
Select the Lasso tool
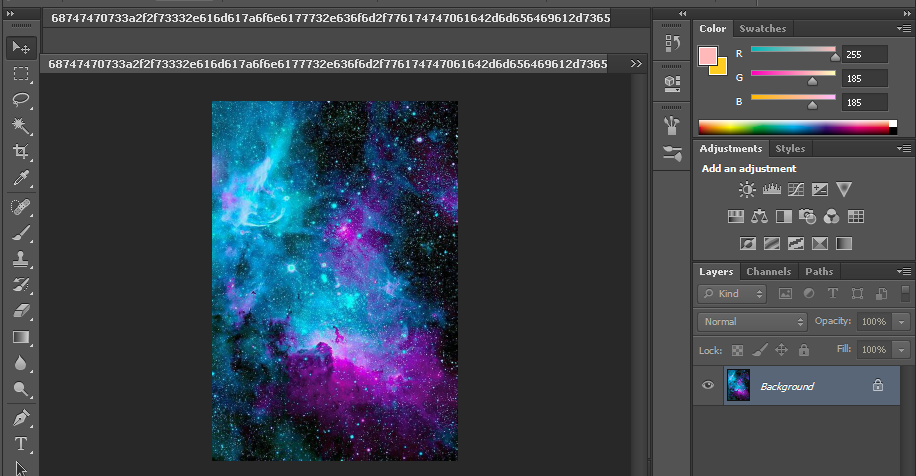click(20, 99)
